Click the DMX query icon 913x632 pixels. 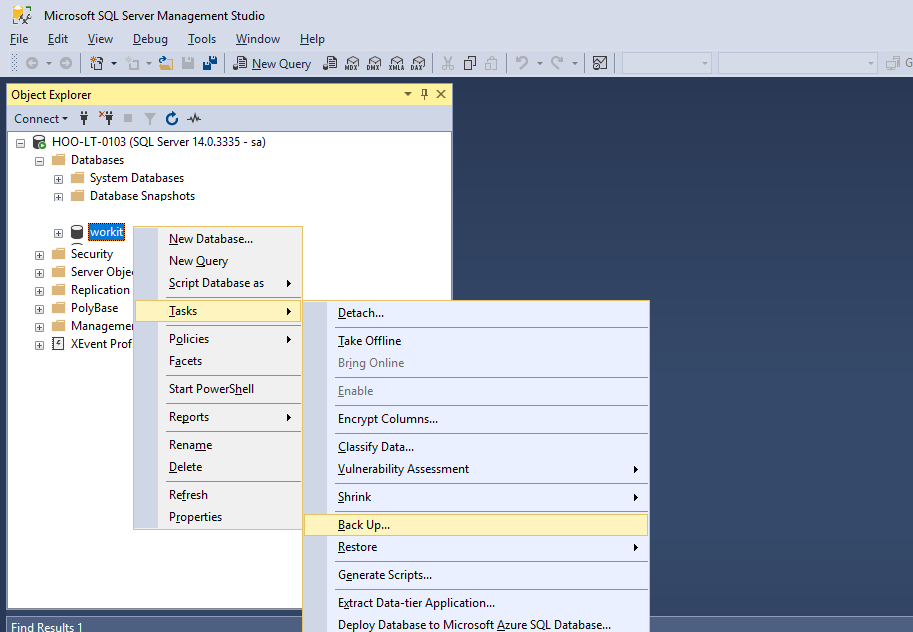click(374, 63)
